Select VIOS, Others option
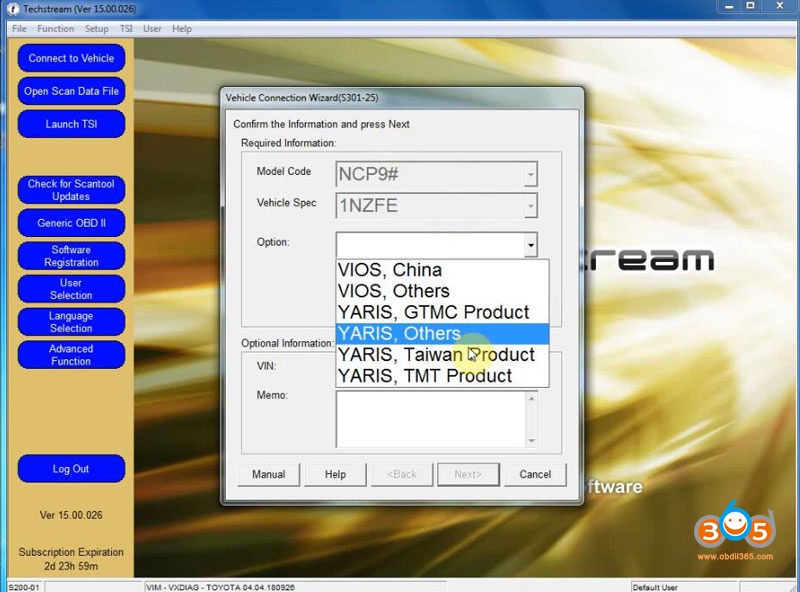Viewport: 800px width, 592px height. [442, 291]
